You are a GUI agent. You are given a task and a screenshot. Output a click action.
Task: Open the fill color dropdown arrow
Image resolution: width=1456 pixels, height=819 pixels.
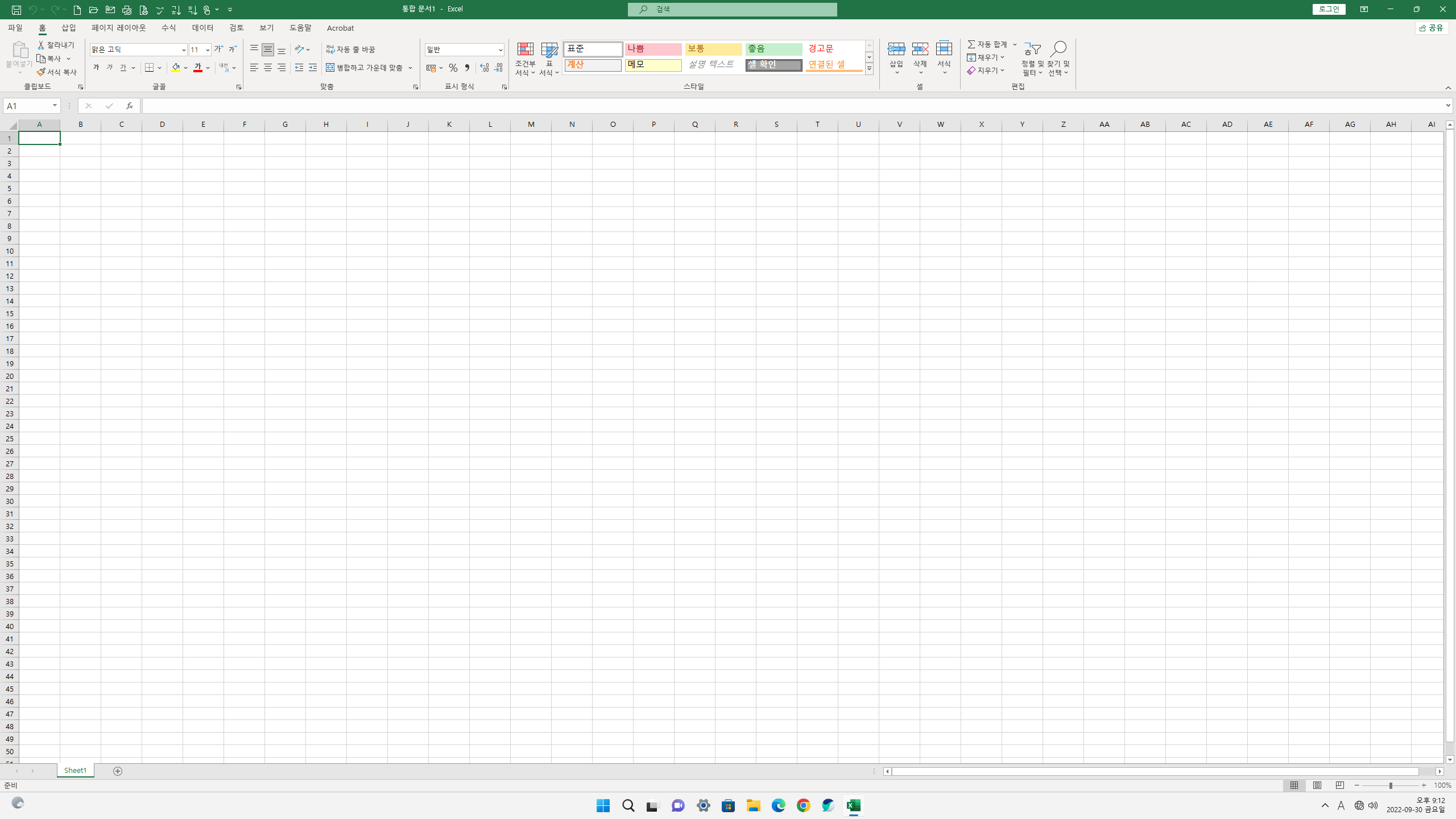186,68
